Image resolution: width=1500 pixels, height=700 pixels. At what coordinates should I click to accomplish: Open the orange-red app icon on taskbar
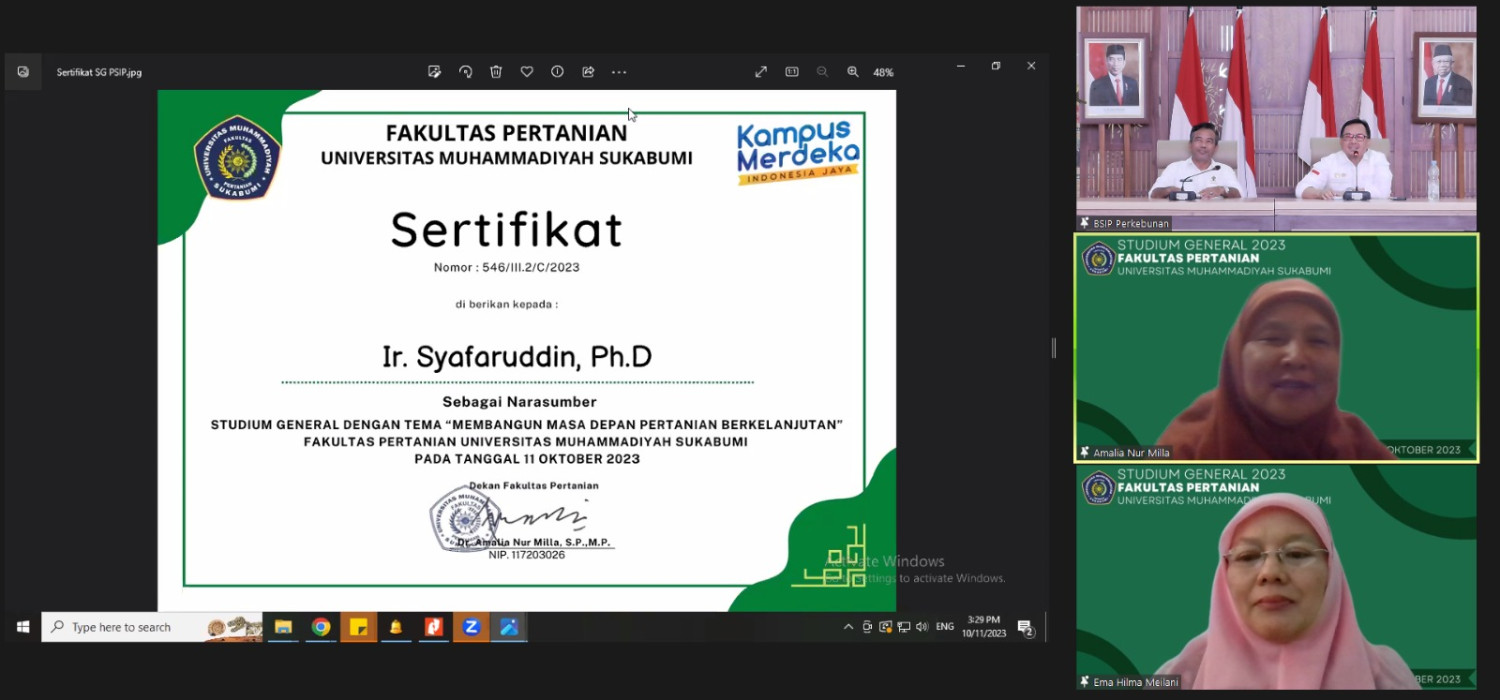[x=433, y=627]
